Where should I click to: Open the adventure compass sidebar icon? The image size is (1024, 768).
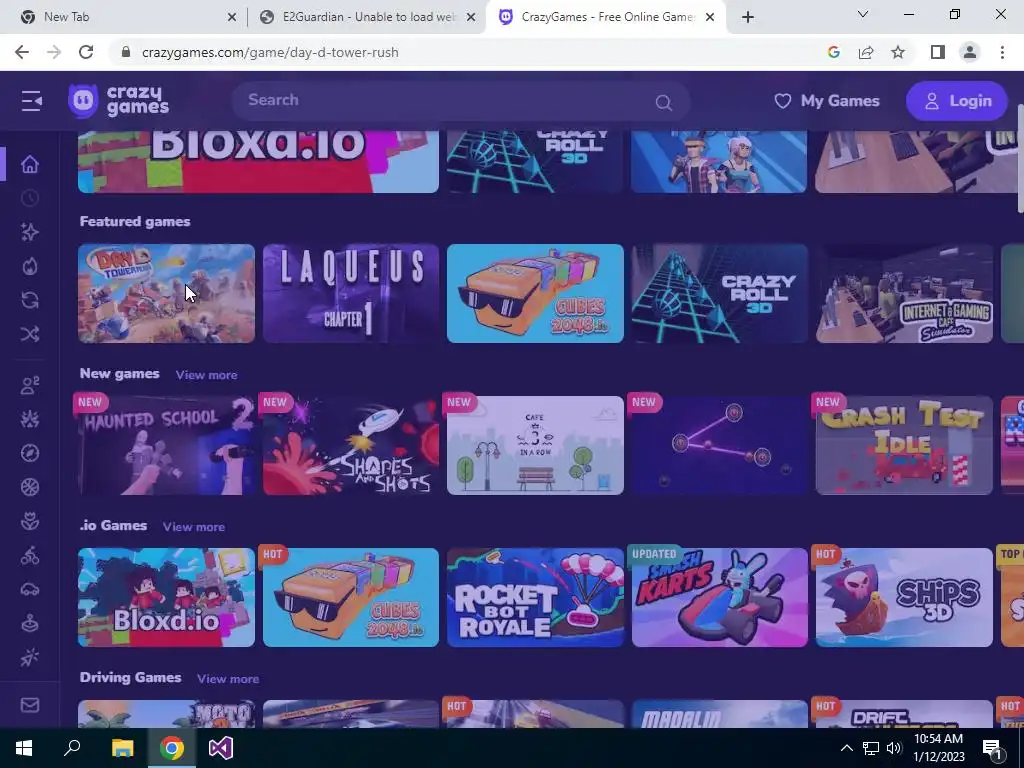point(30,453)
